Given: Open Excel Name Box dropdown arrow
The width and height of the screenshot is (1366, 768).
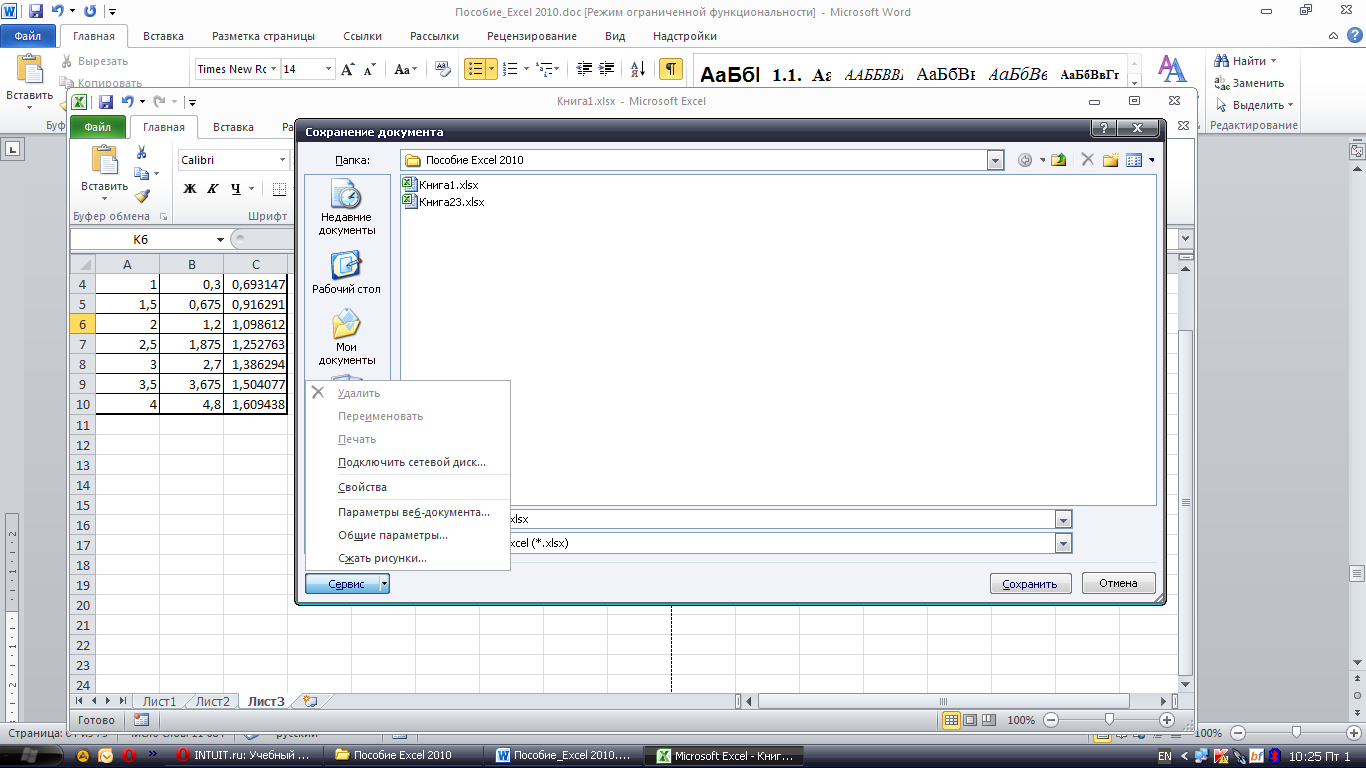Looking at the screenshot, I should tap(220, 240).
